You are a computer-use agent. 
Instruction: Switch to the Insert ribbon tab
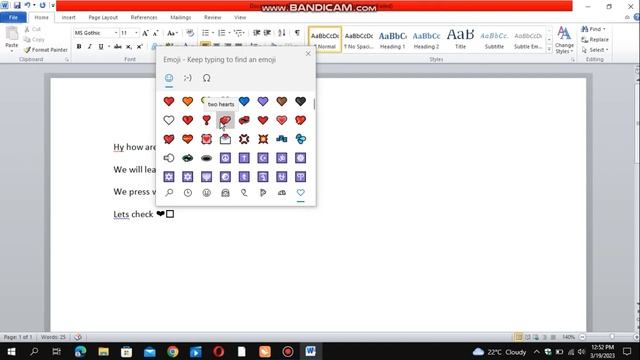pyautogui.click(x=69, y=18)
